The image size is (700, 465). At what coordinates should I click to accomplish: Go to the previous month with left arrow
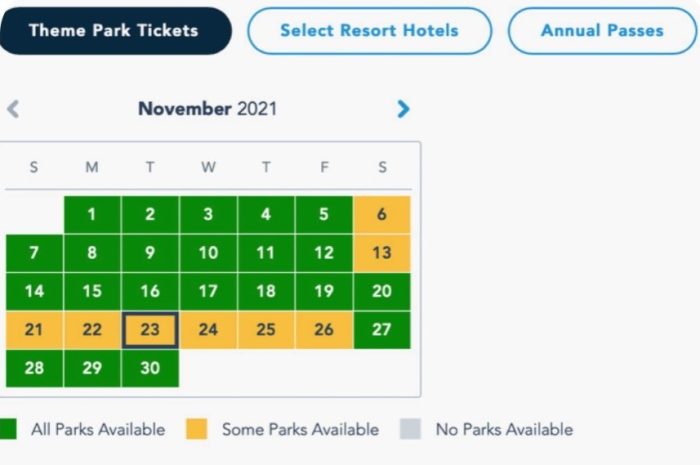coord(13,109)
